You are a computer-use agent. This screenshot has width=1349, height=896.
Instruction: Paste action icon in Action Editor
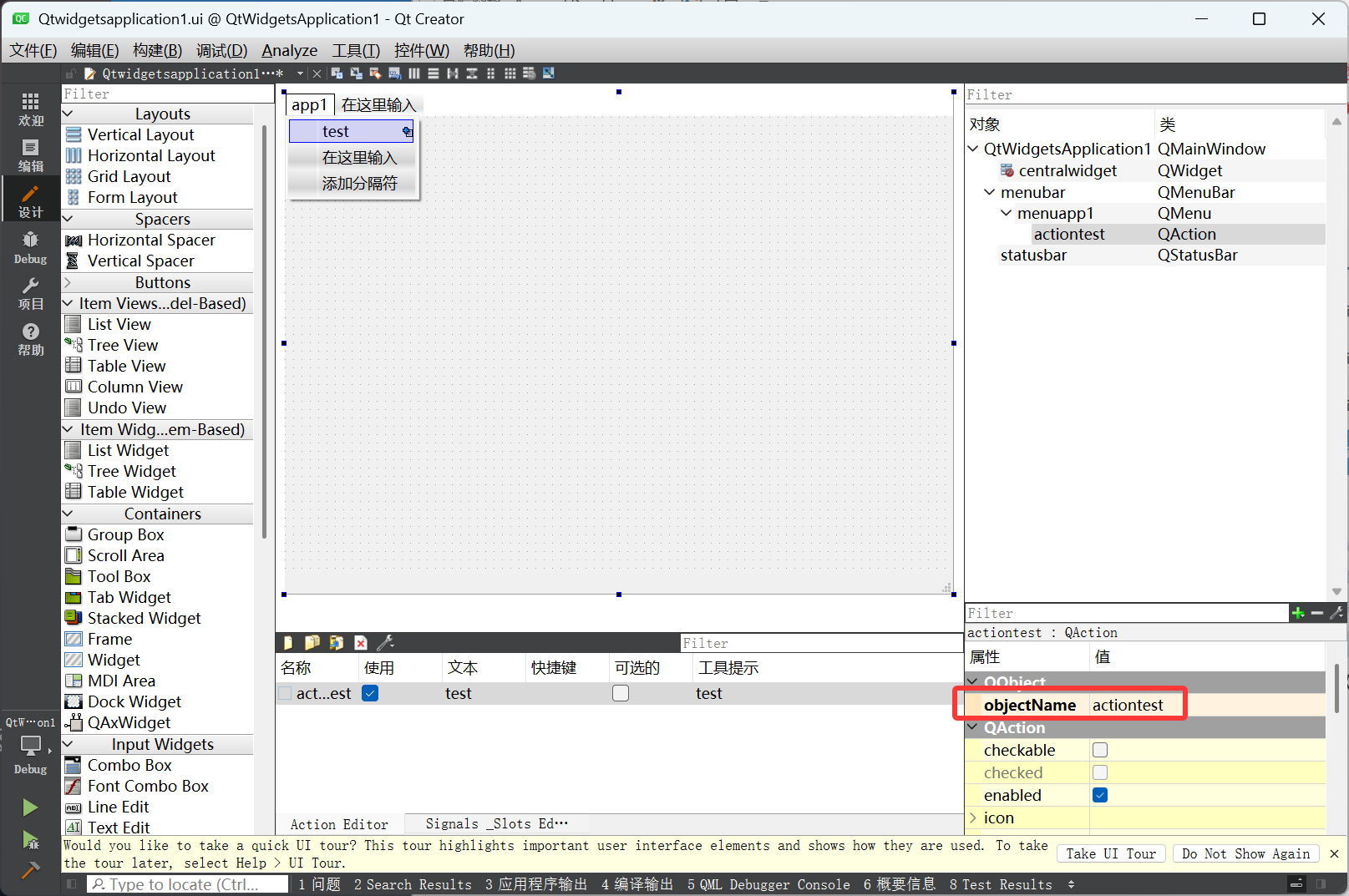coord(337,643)
